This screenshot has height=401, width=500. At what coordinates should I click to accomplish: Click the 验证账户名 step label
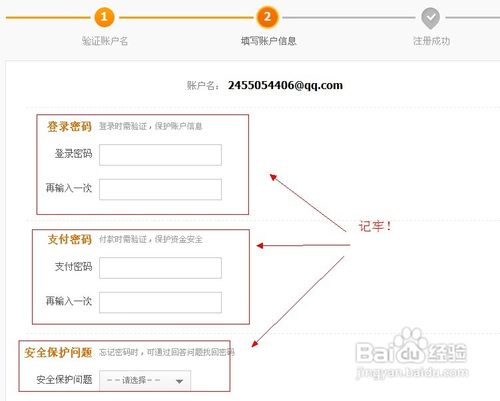point(105,41)
